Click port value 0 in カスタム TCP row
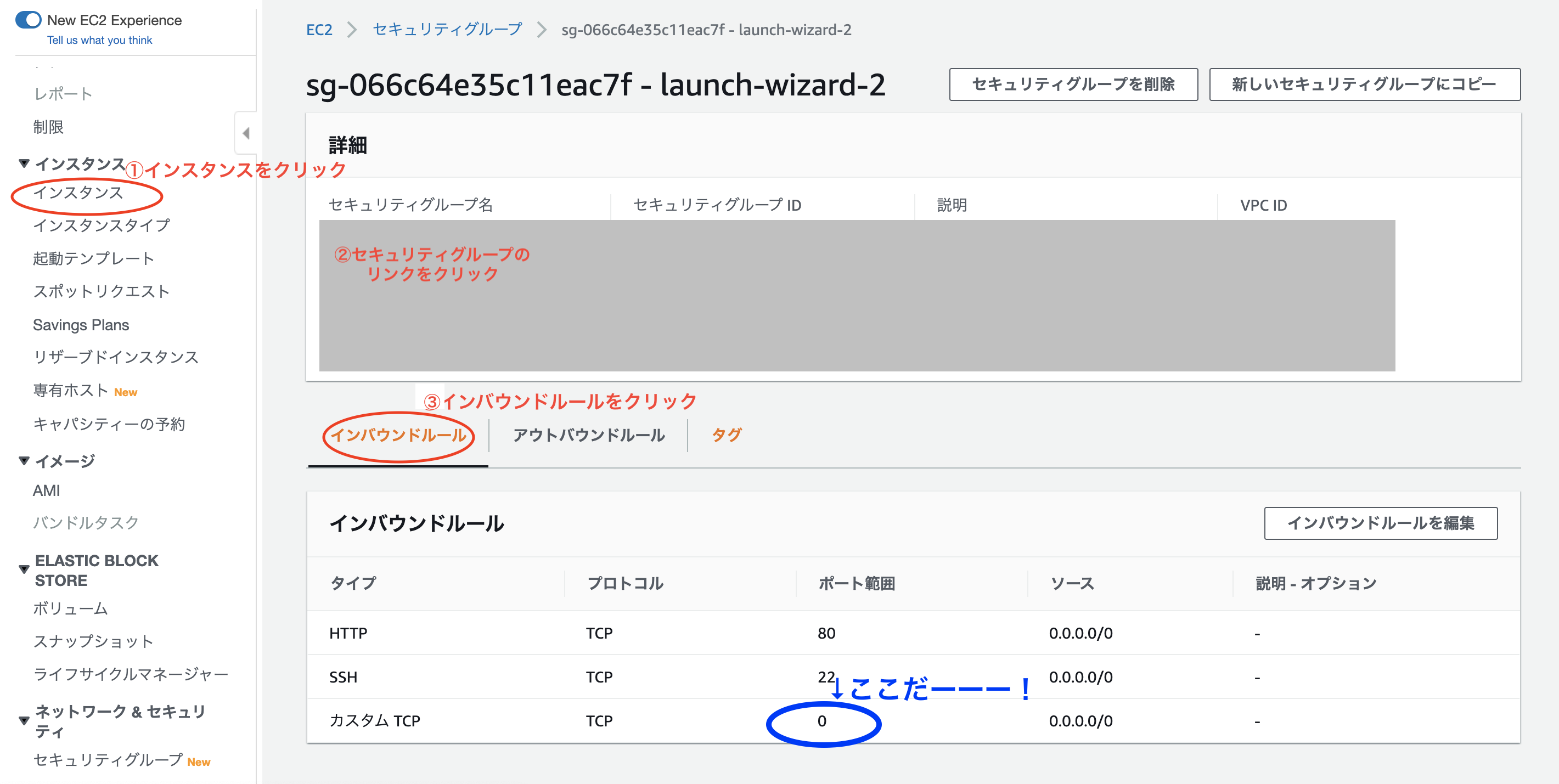This screenshot has height=784, width=1559. (822, 720)
